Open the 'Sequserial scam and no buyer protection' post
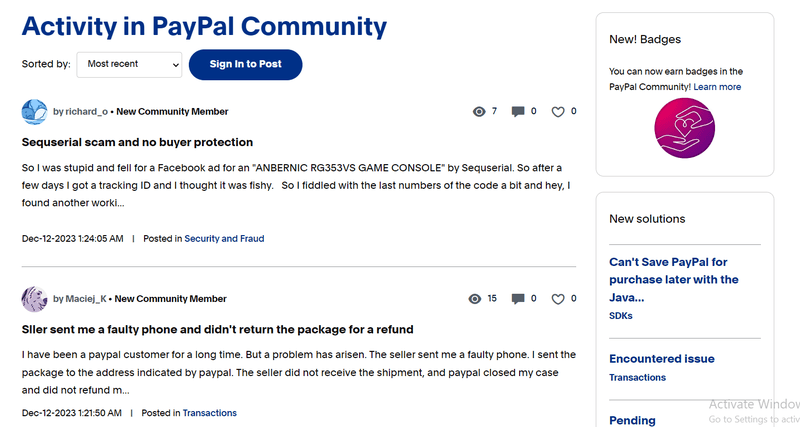Screen dimensions: 800x427 pos(137,143)
